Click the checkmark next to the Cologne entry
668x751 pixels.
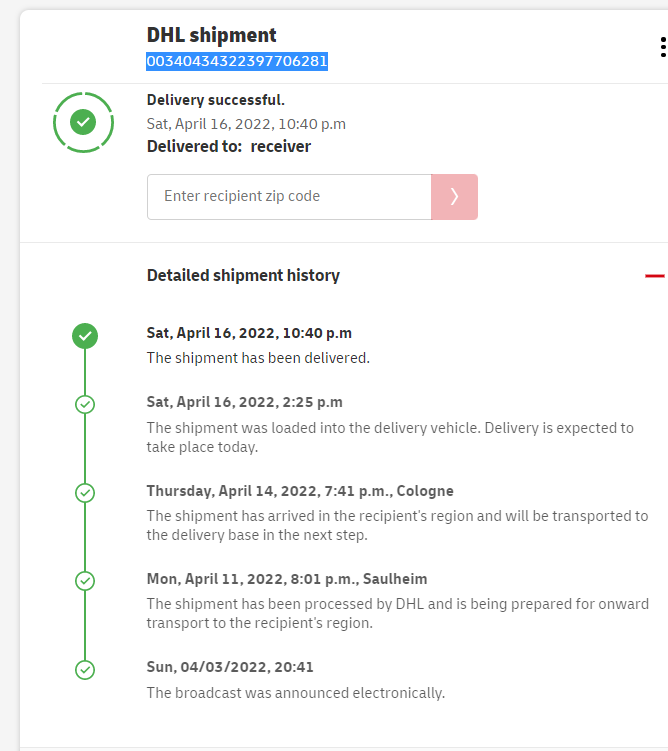point(85,493)
